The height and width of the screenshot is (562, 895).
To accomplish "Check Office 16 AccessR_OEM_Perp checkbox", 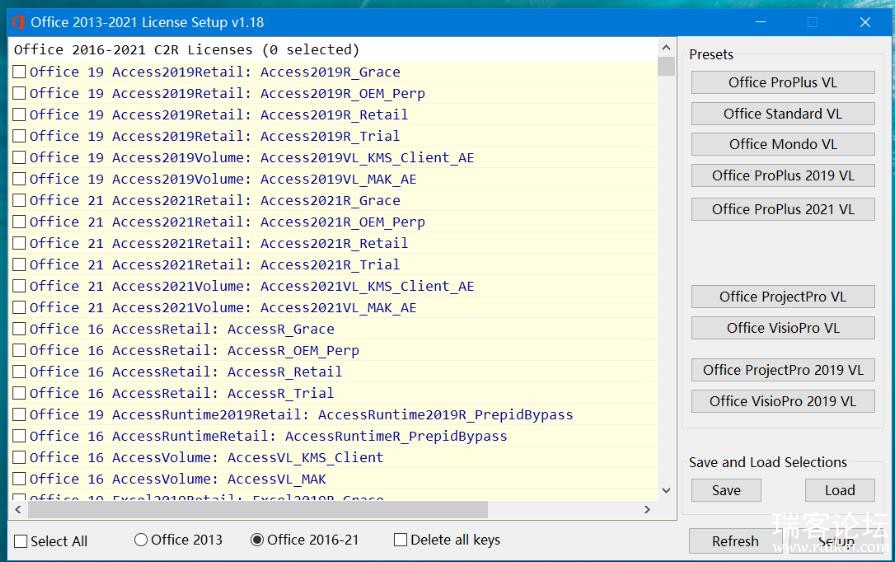I will point(19,350).
